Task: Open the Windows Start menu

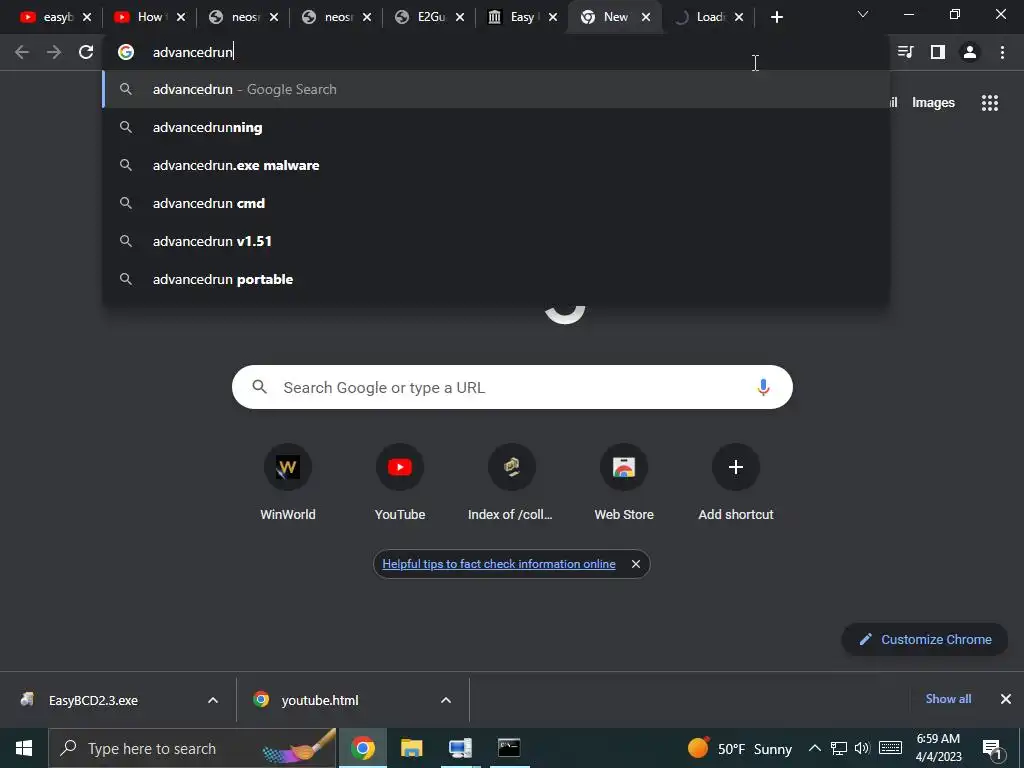Action: [24, 748]
